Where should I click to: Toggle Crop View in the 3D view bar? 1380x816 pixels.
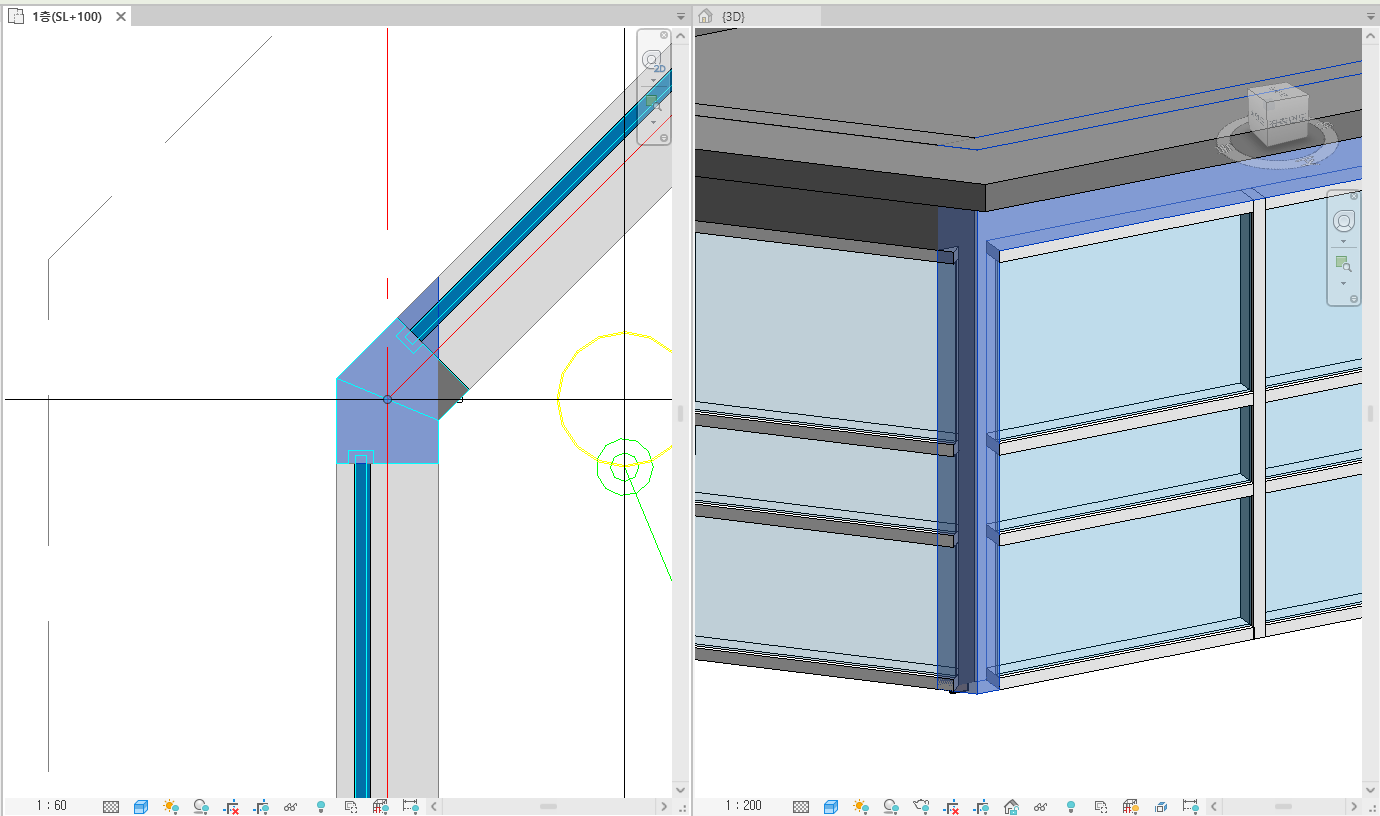click(951, 806)
